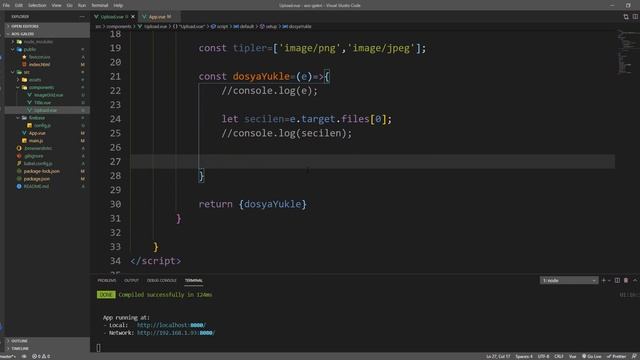Open the File menu
Image resolution: width=640 pixels, height=360 pixels.
click(6, 5)
